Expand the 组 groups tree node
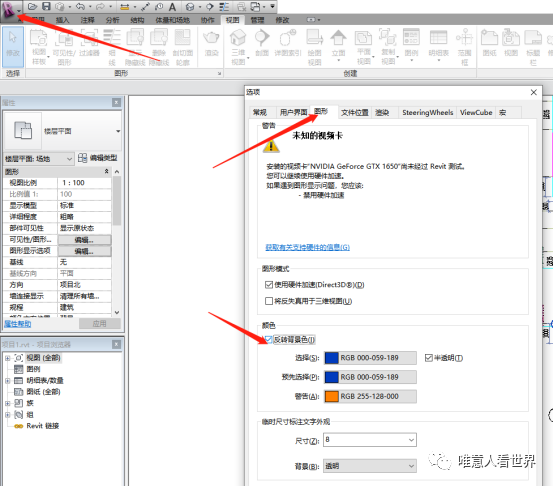This screenshot has height=486, width=553. click(x=7, y=414)
